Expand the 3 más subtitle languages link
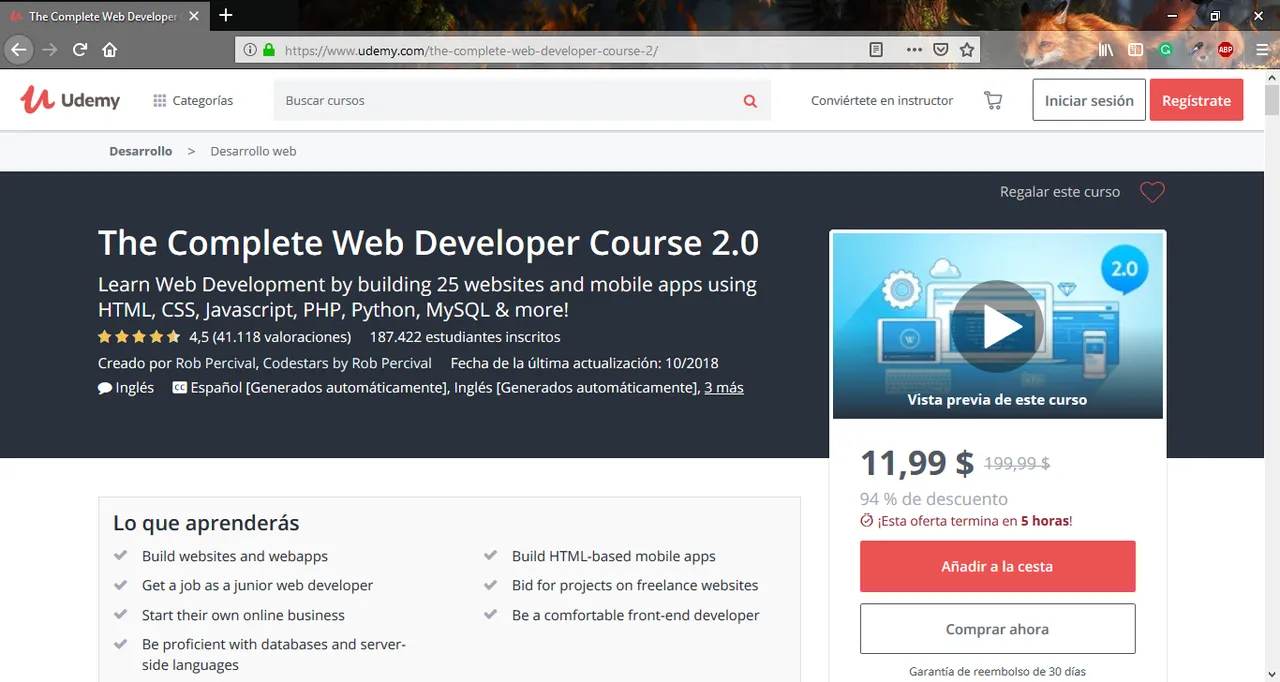The width and height of the screenshot is (1280, 682). (724, 388)
